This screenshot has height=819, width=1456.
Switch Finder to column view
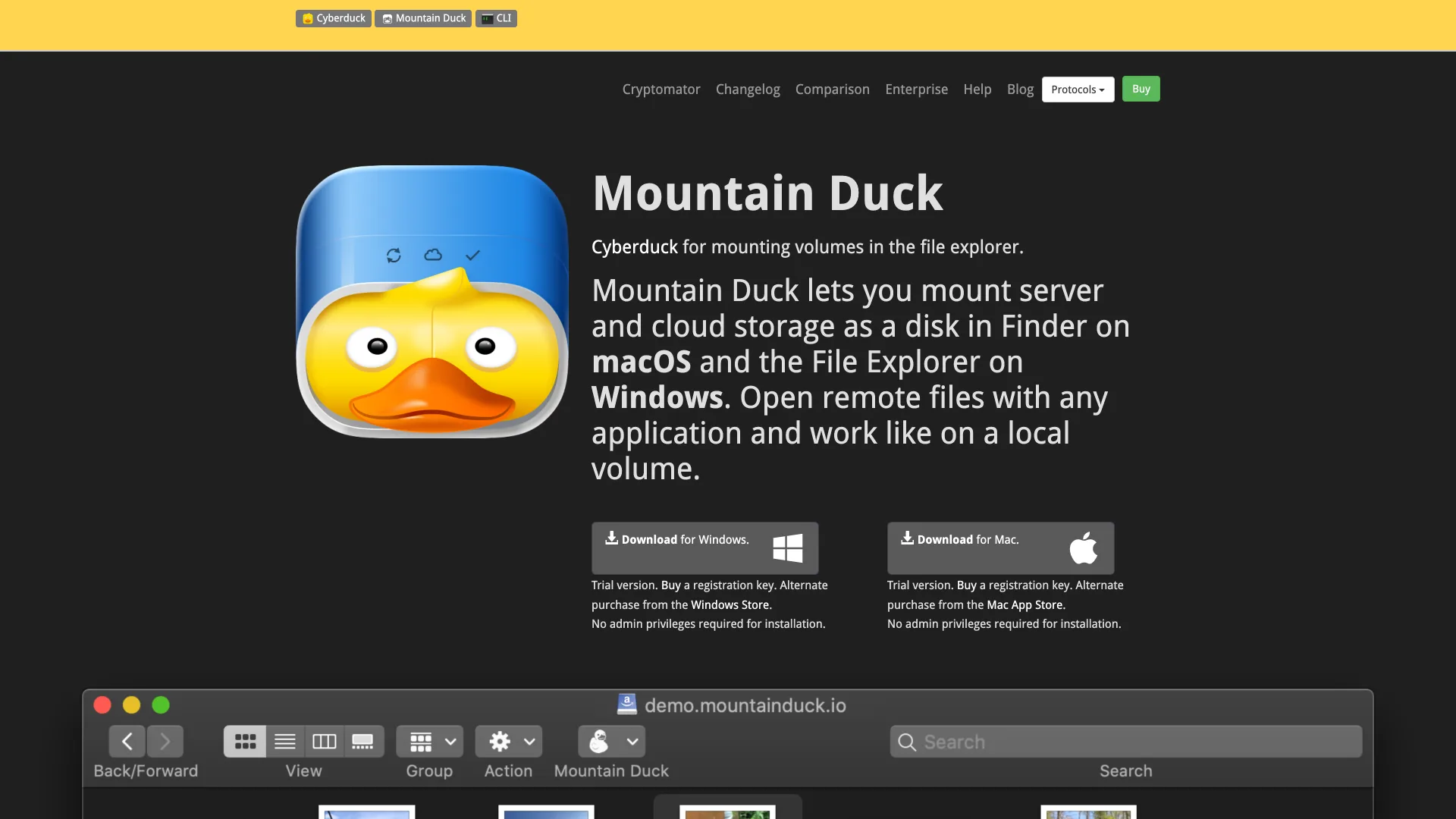(x=325, y=742)
